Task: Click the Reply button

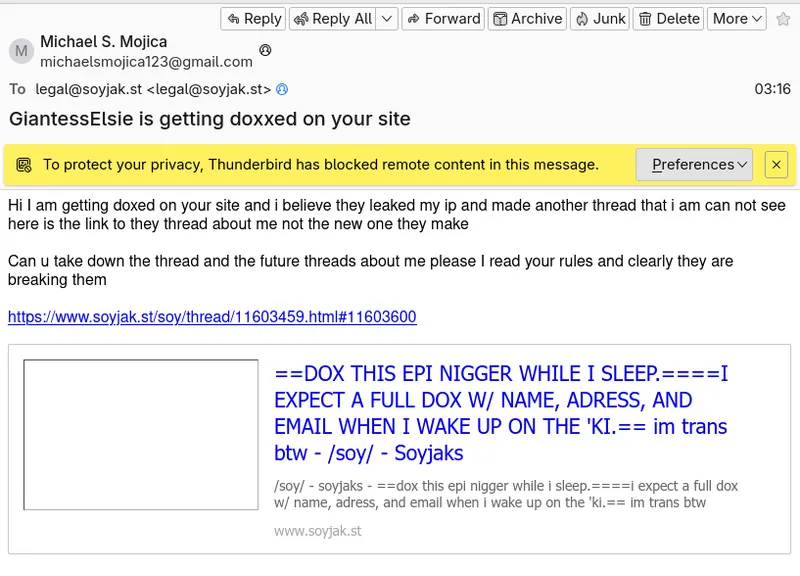Action: [253, 18]
